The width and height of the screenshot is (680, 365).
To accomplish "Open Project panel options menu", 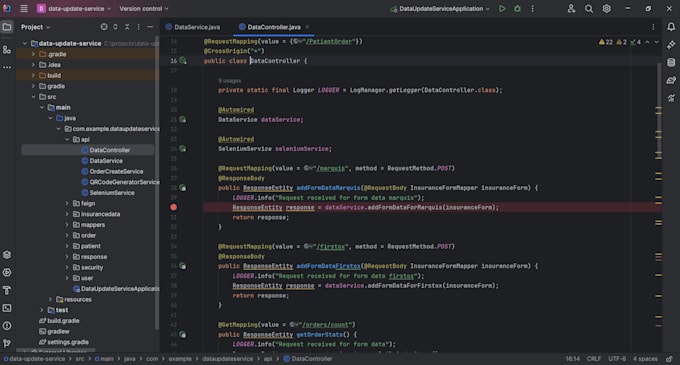I will coord(139,27).
